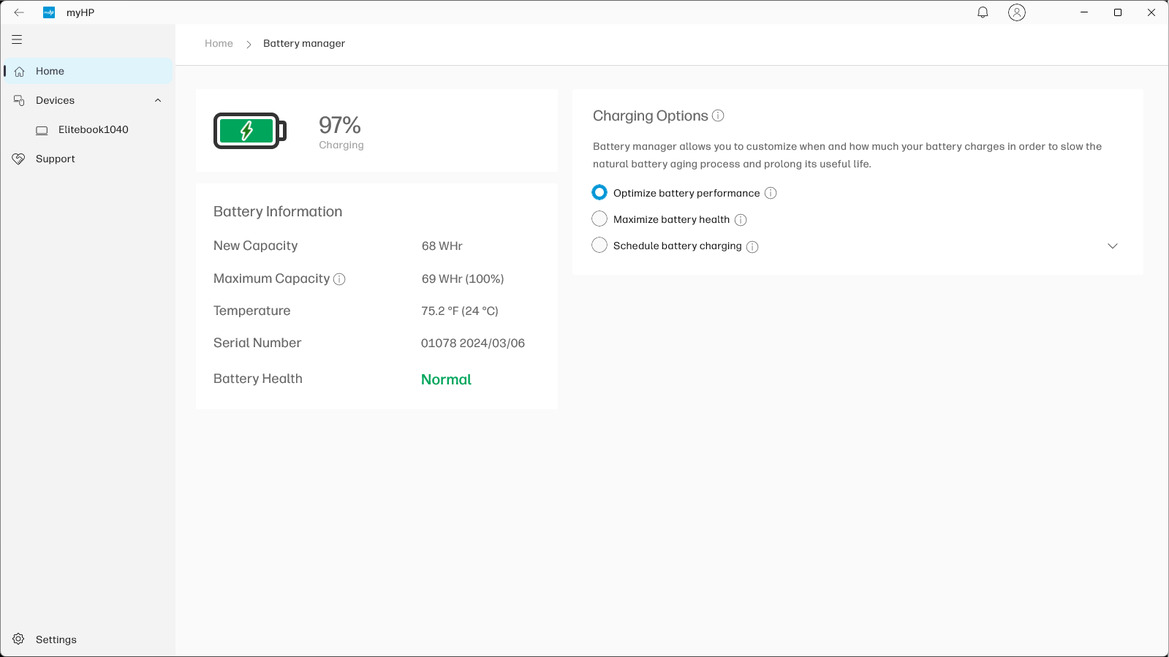Select Elitebook1040 device in the sidebar
1169x657 pixels.
tap(88, 130)
